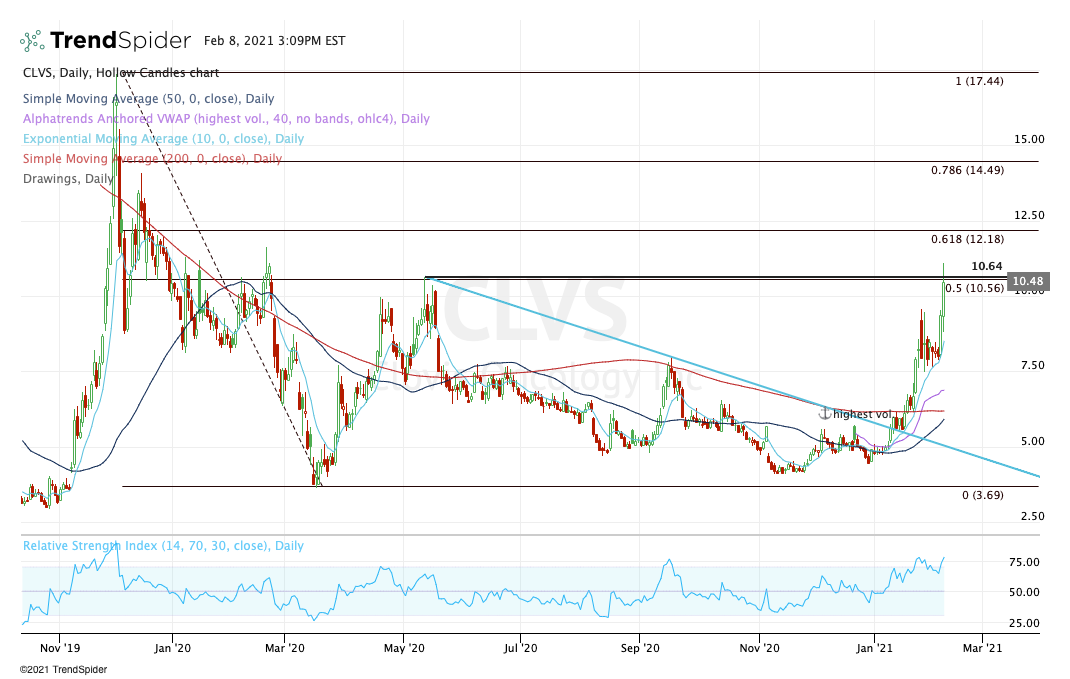Viewport: 1070px width, 679px height.
Task: Click the '©2021 TrendSpider' copyright text
Action: pos(63,670)
